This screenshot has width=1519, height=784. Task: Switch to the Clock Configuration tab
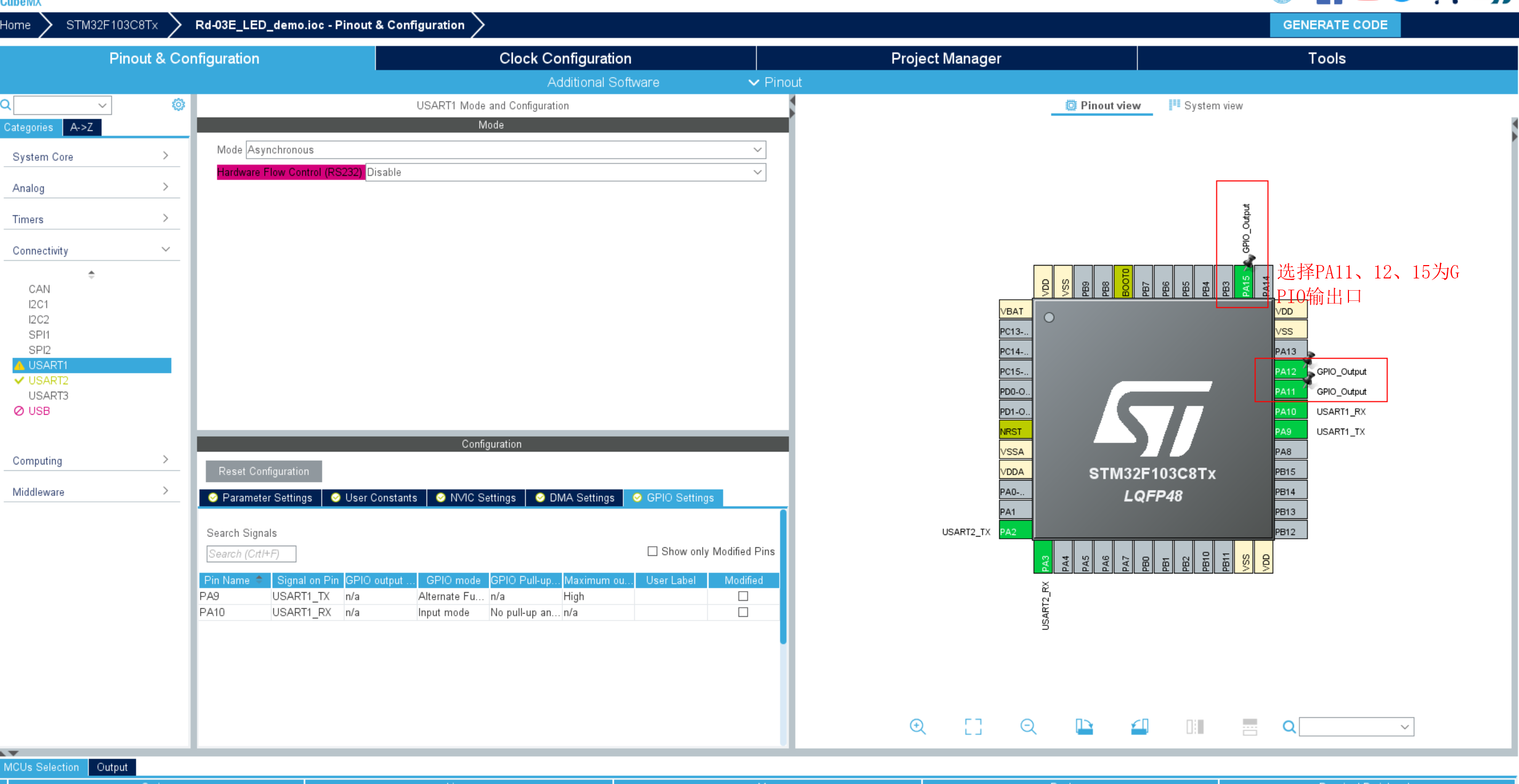tap(565, 58)
